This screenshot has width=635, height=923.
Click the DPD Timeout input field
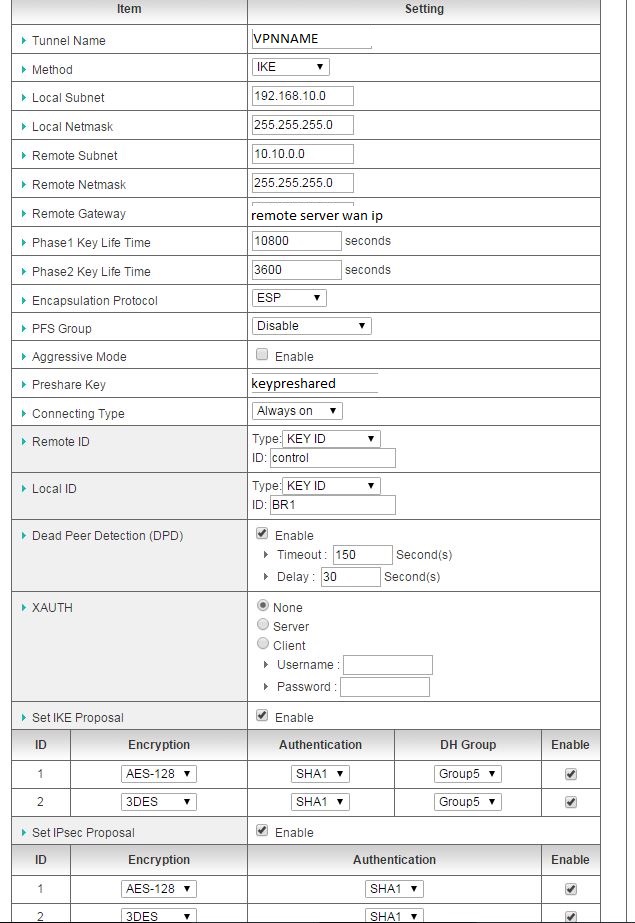tap(362, 555)
